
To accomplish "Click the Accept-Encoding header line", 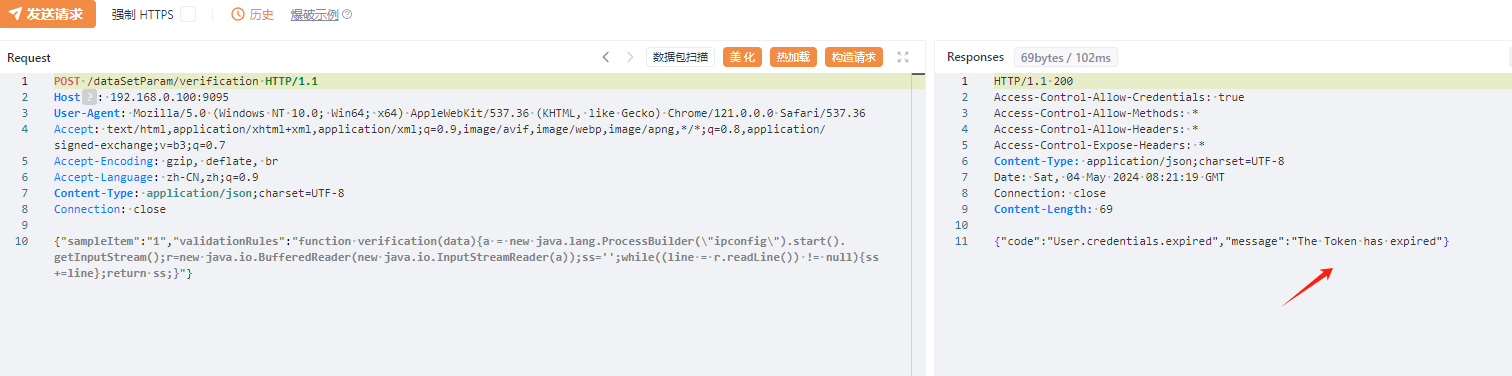I will (166, 161).
